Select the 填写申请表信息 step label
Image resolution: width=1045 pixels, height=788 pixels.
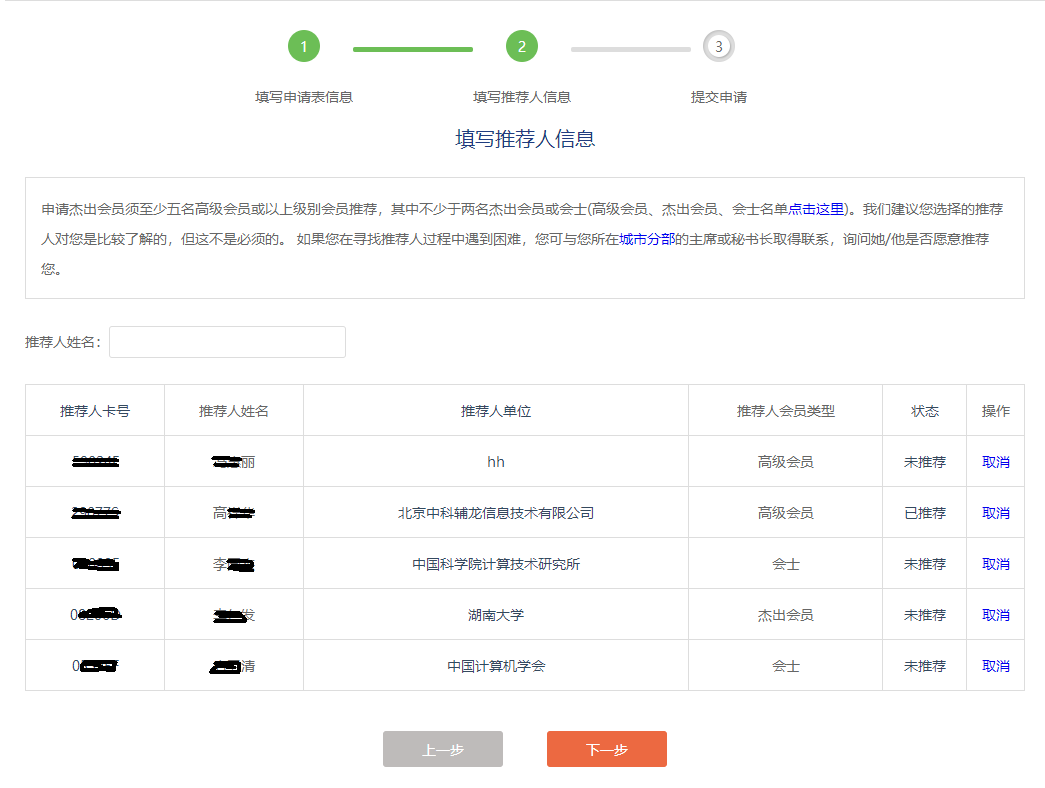[x=304, y=97]
